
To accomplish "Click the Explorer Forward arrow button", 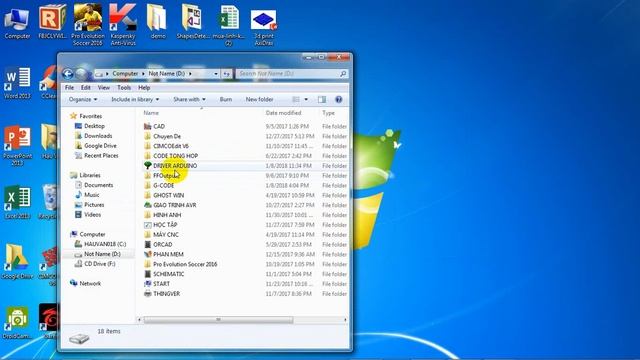I will click(81, 74).
